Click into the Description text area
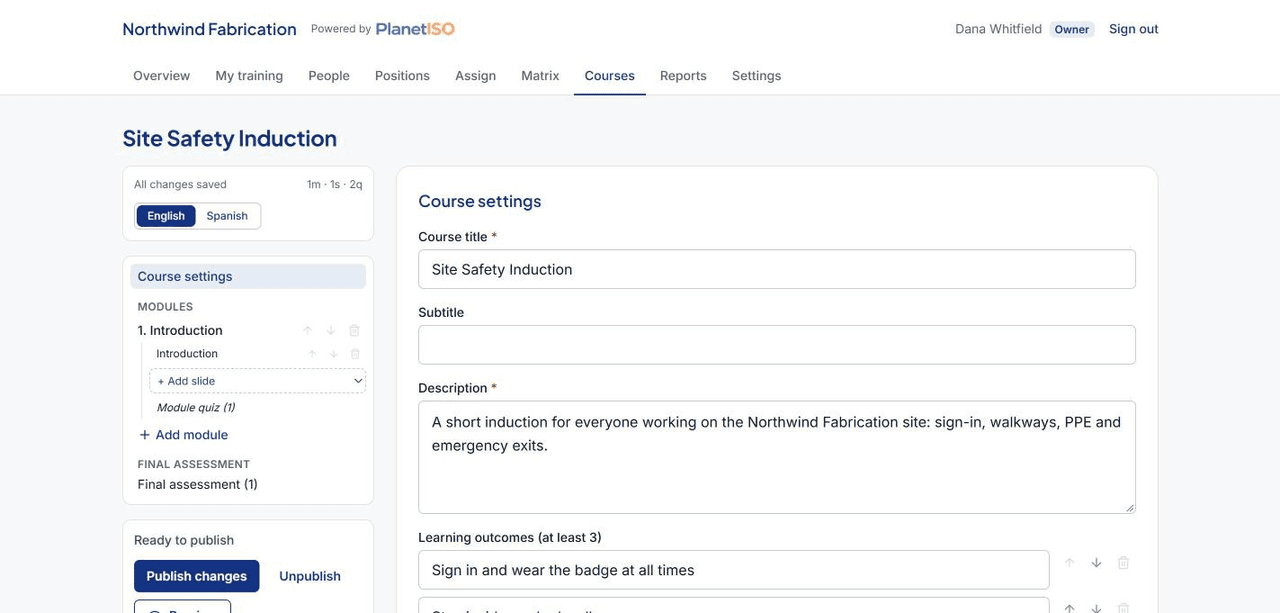Image resolution: width=1280 pixels, height=613 pixels. pos(777,457)
